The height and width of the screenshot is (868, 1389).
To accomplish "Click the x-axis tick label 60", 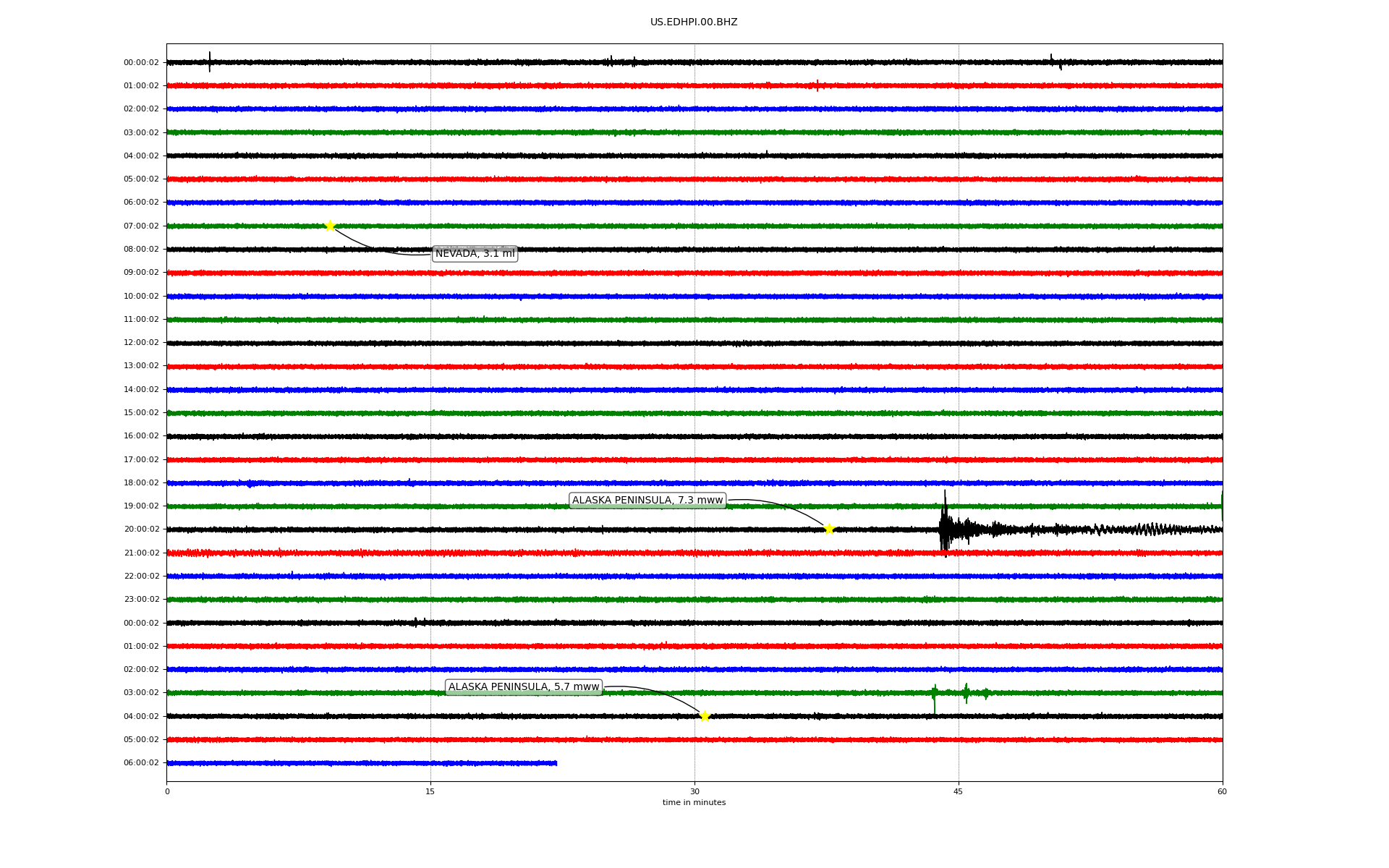I will point(1222,791).
